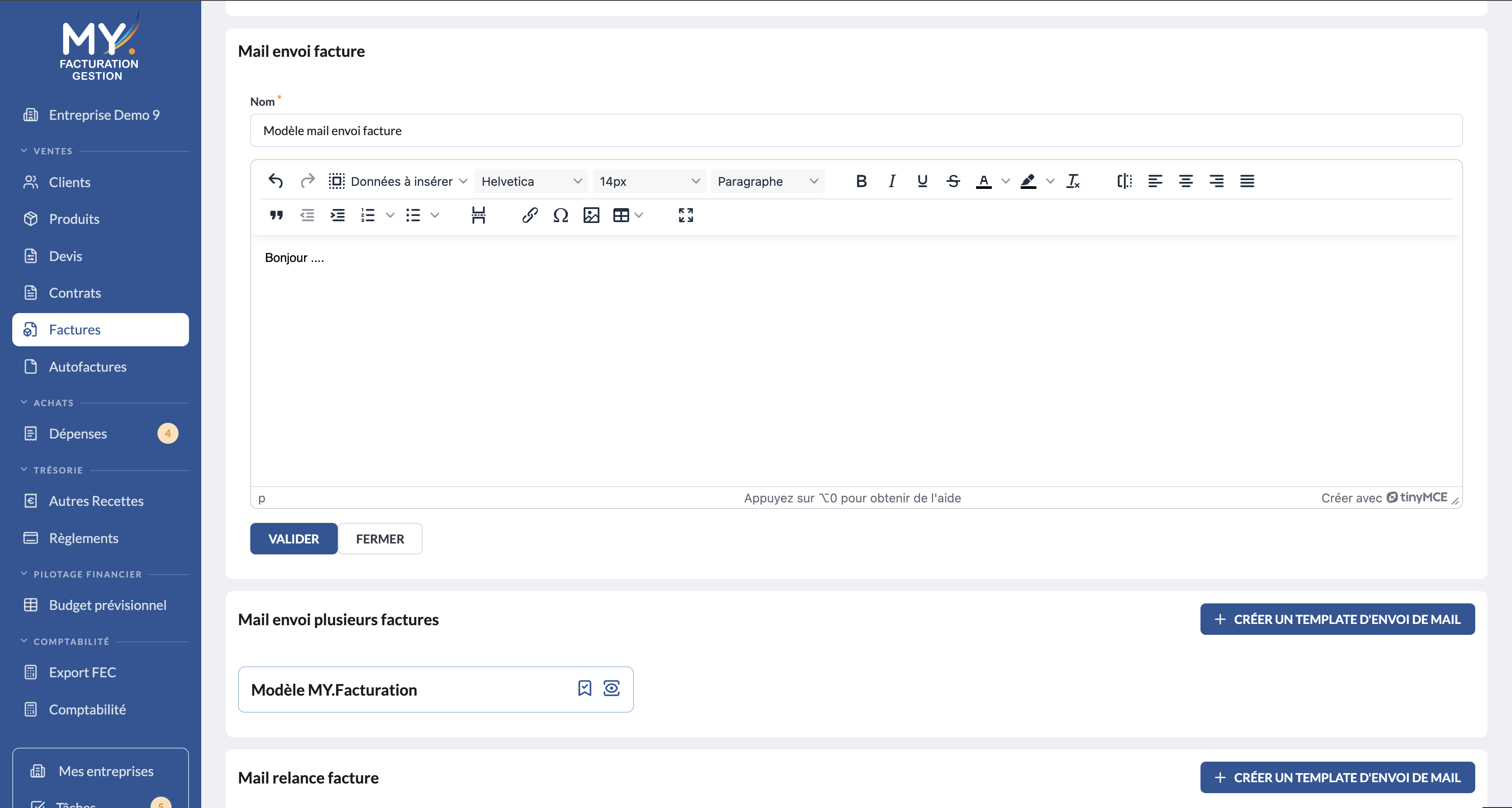Viewport: 1512px width, 808px height.
Task: Create template for Mail relance facture
Action: pyautogui.click(x=1337, y=777)
